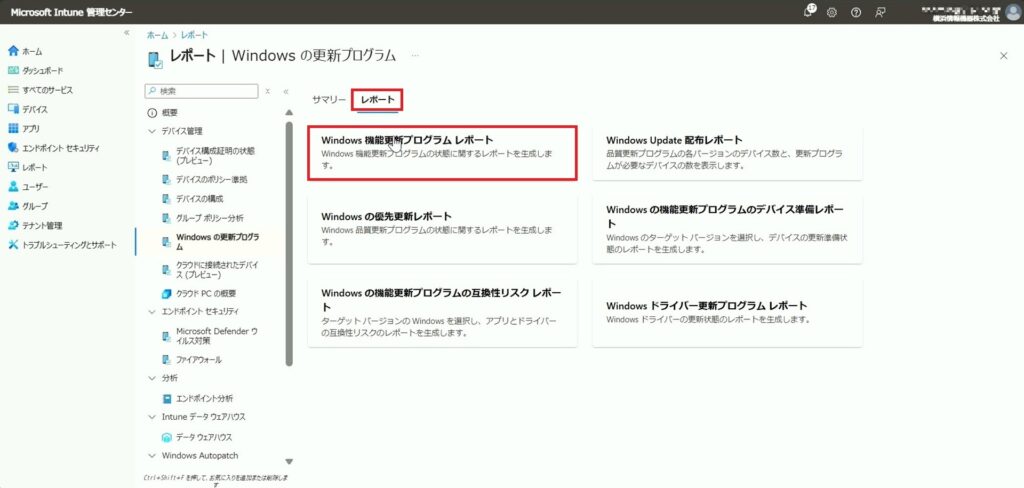1024x488 pixels.
Task: Open settings gear icon in header
Action: (831, 12)
